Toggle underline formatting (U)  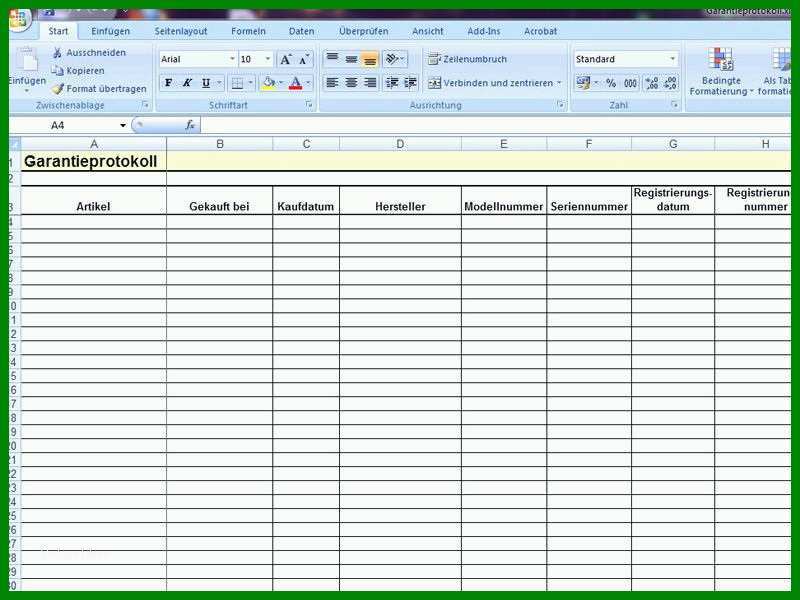[206, 83]
